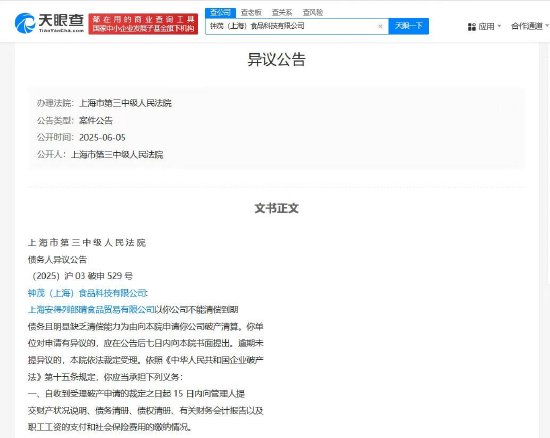This screenshot has width=550, height=438.
Task: Select the 查公司 tab
Action: (220, 13)
